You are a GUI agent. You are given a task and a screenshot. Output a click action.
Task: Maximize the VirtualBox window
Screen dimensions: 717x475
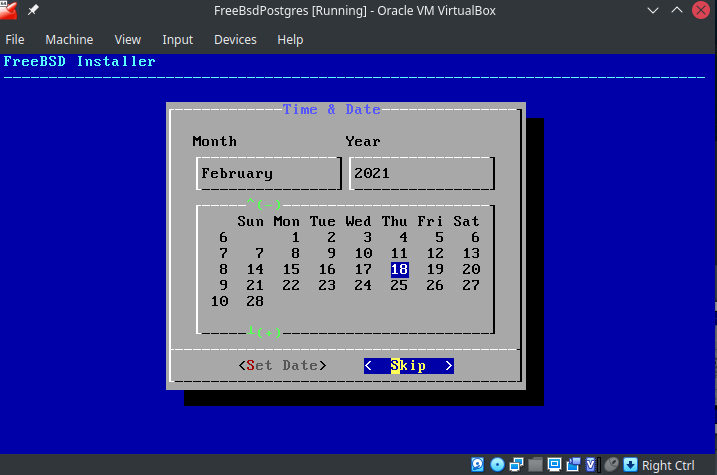(677, 10)
